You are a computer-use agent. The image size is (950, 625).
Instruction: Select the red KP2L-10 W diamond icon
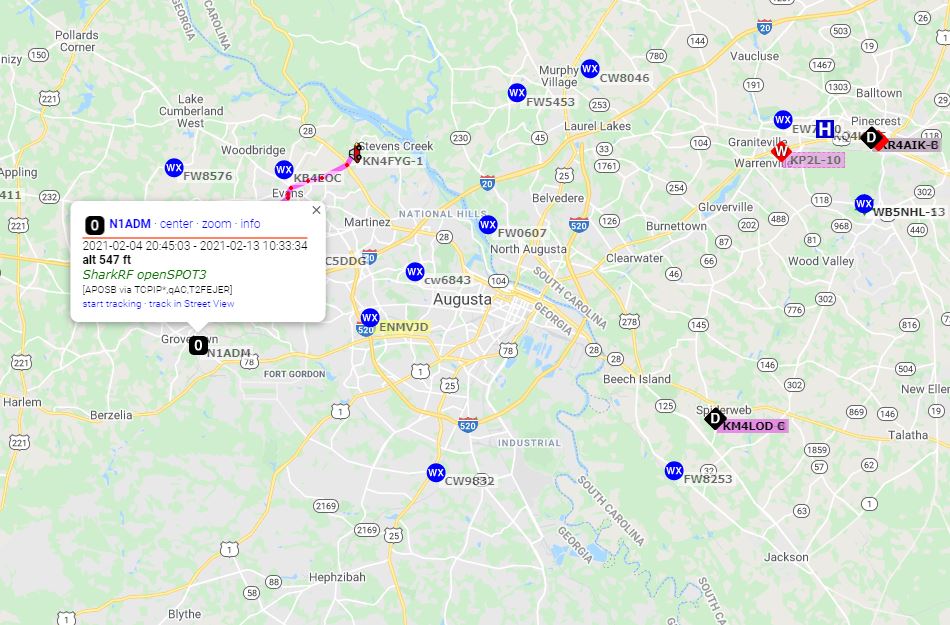781,151
